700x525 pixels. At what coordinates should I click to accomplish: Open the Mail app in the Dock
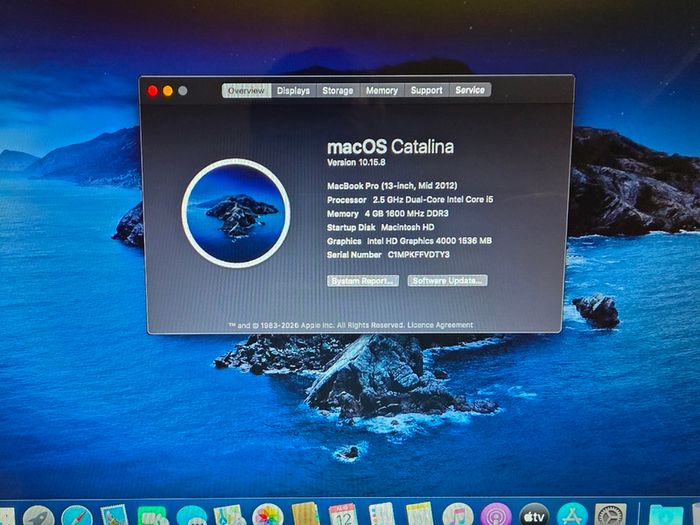coord(115,517)
